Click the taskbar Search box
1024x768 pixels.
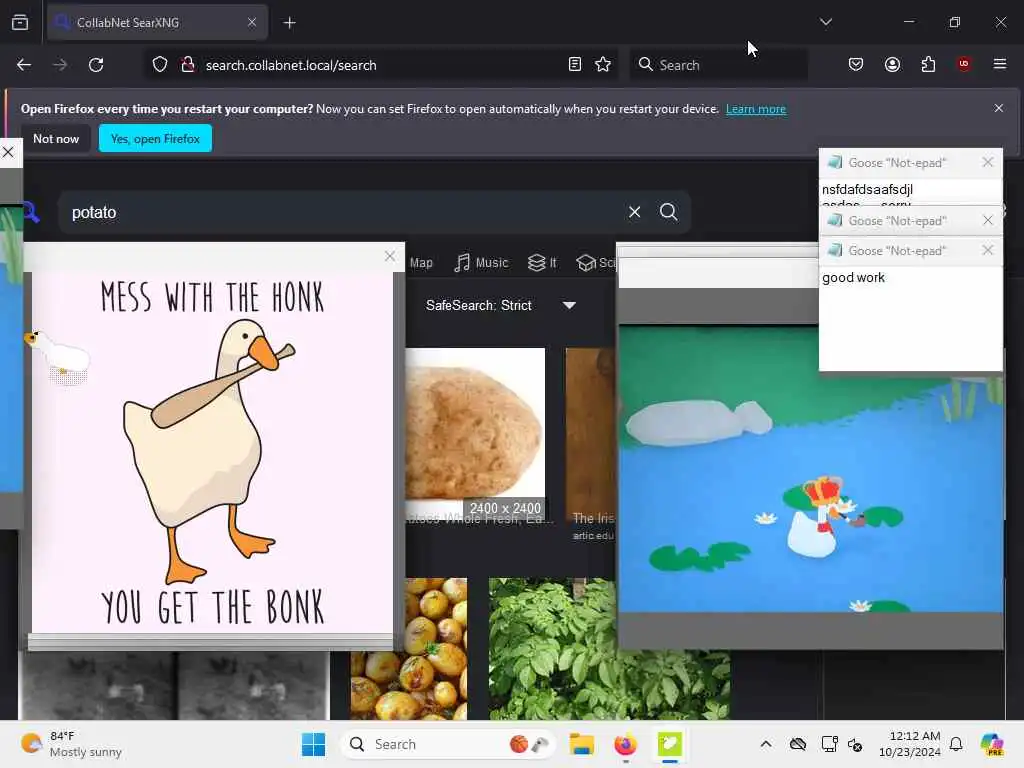click(x=447, y=744)
